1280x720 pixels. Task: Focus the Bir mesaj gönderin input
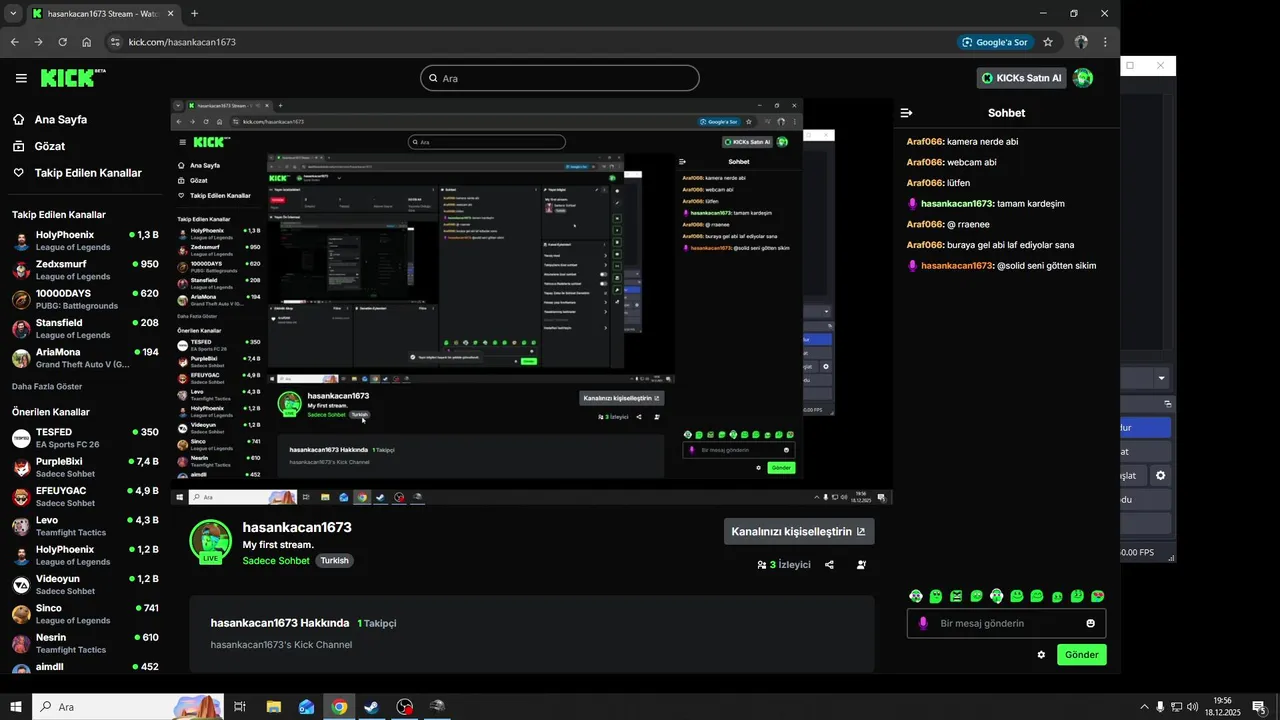(1007, 623)
